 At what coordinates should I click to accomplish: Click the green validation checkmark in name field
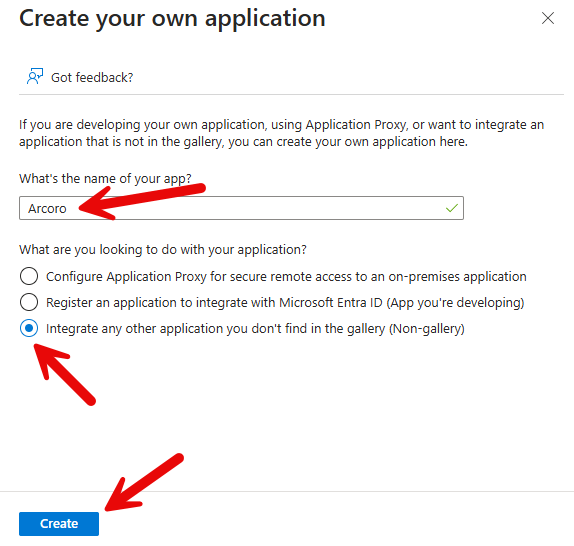452,208
